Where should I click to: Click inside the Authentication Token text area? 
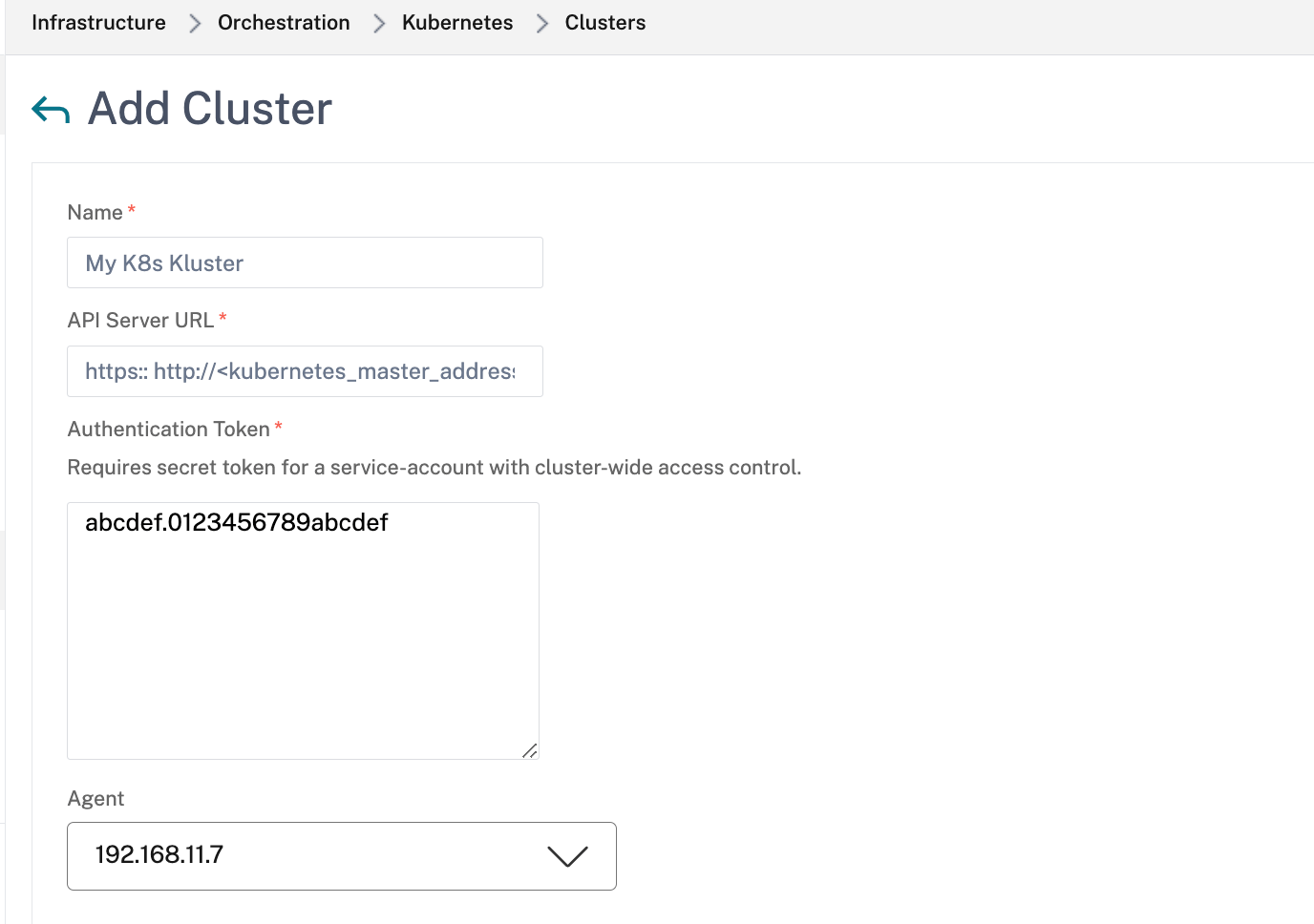click(x=303, y=630)
